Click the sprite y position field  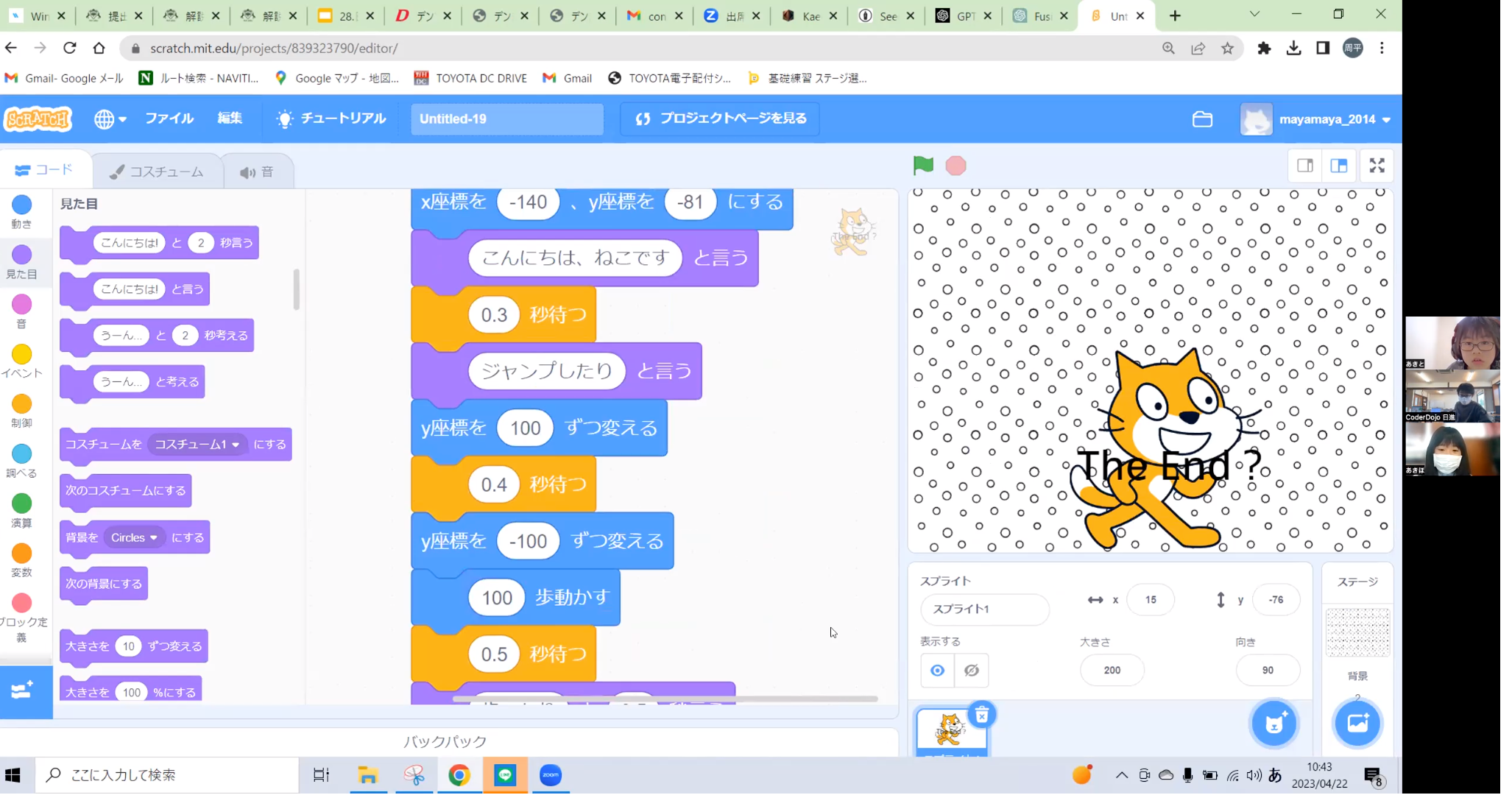(1276, 600)
